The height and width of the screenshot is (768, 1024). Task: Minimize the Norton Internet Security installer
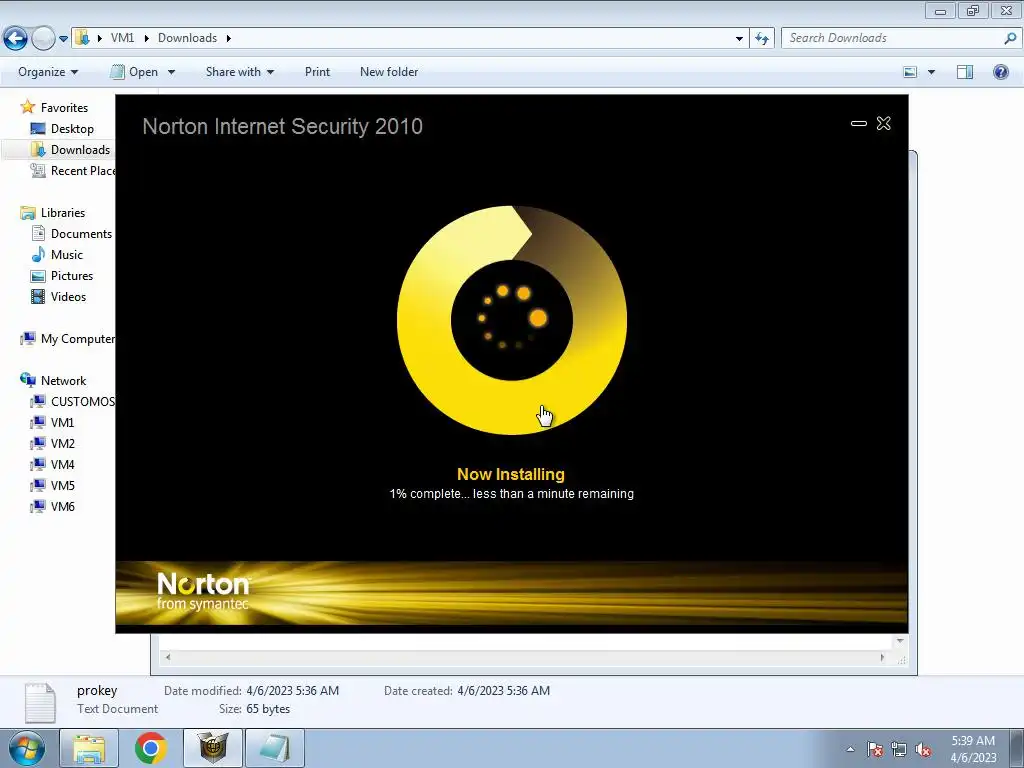point(859,123)
